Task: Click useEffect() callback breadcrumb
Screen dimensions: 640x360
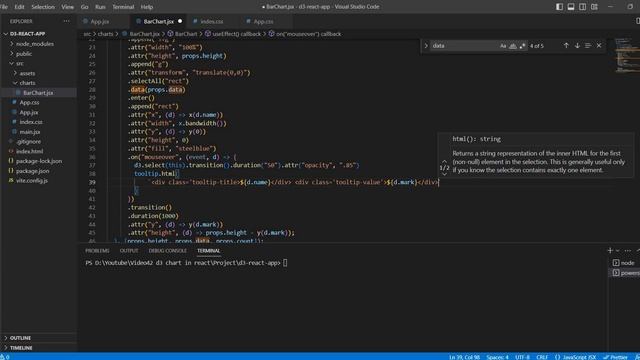Action: pyautogui.click(x=233, y=34)
